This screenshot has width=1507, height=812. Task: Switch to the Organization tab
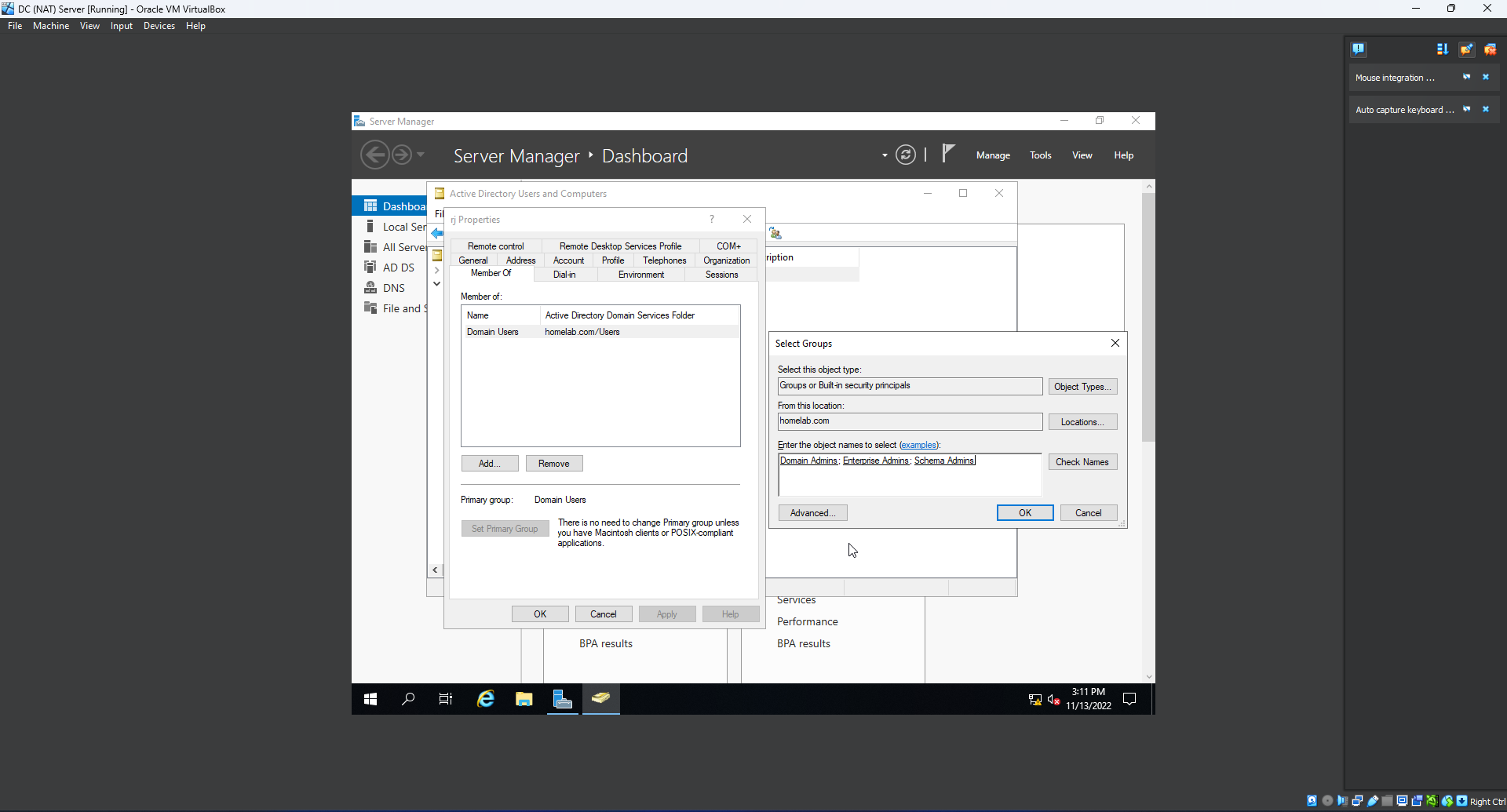tap(727, 260)
